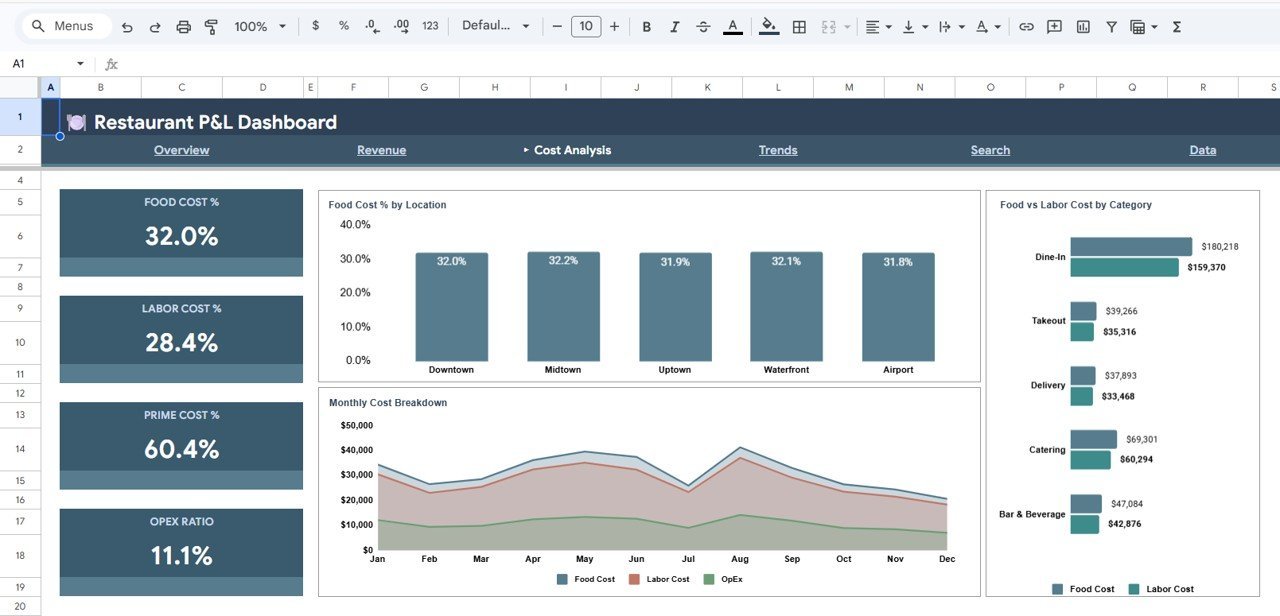Insert a chart from the toolbar
Image resolution: width=1280 pixels, height=616 pixels.
pyautogui.click(x=1083, y=27)
